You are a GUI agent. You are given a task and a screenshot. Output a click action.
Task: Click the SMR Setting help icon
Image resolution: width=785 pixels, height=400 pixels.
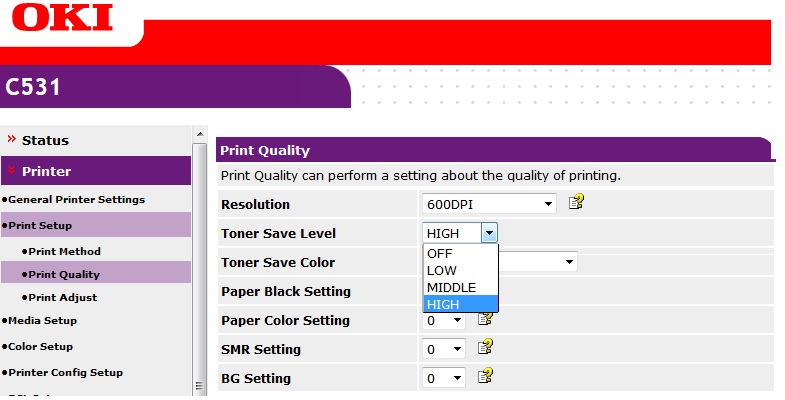point(485,348)
